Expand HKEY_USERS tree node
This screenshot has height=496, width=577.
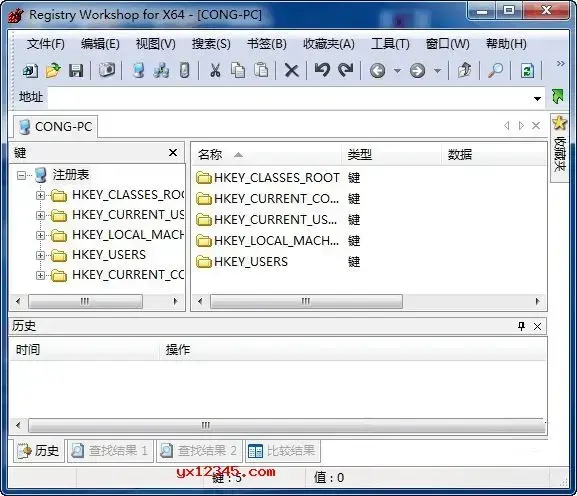coord(40,255)
